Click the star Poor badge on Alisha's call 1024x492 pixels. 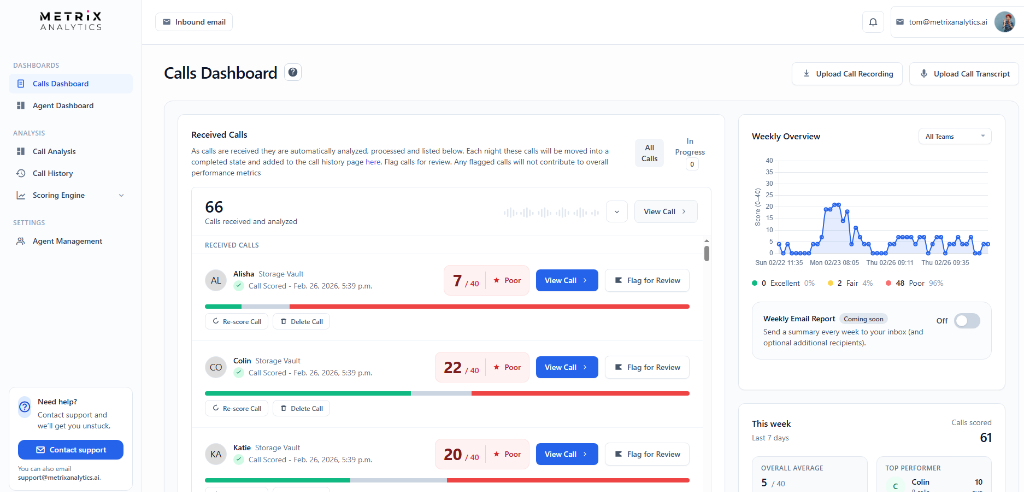[x=507, y=280]
